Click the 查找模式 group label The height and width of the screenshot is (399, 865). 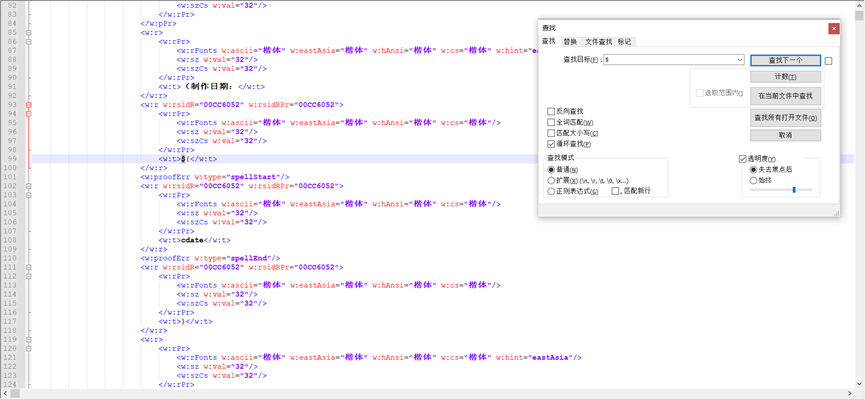560,158
